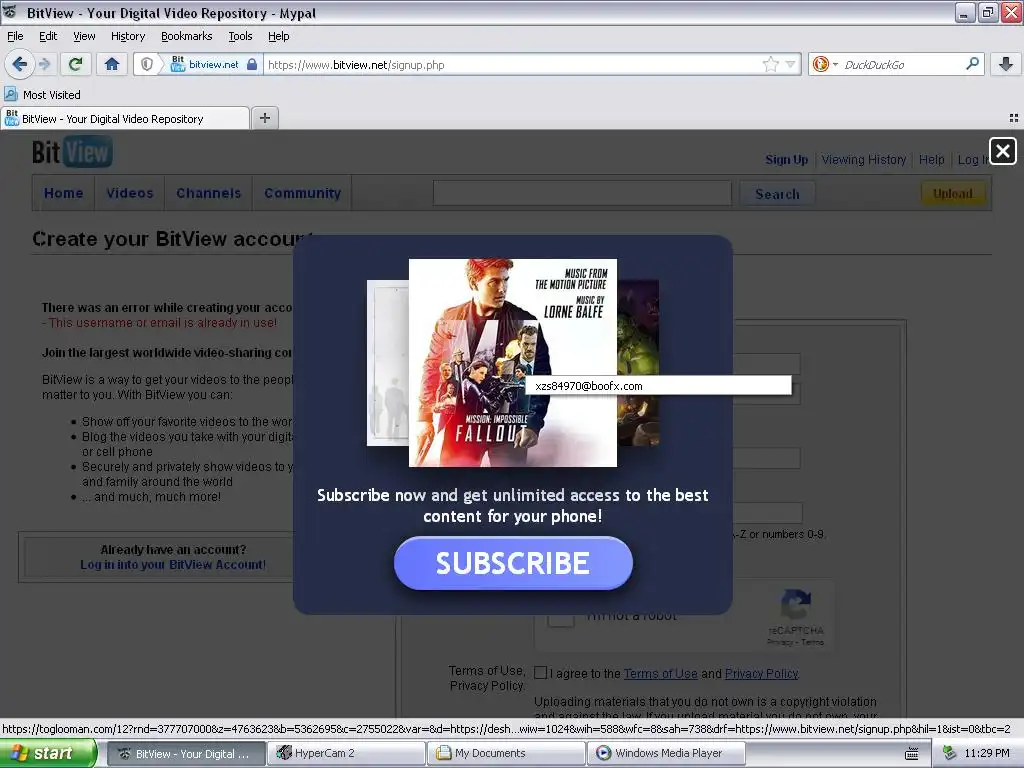1024x768 pixels.
Task: Switch to HyperCam 2 in taskbar
Action: pyautogui.click(x=347, y=753)
